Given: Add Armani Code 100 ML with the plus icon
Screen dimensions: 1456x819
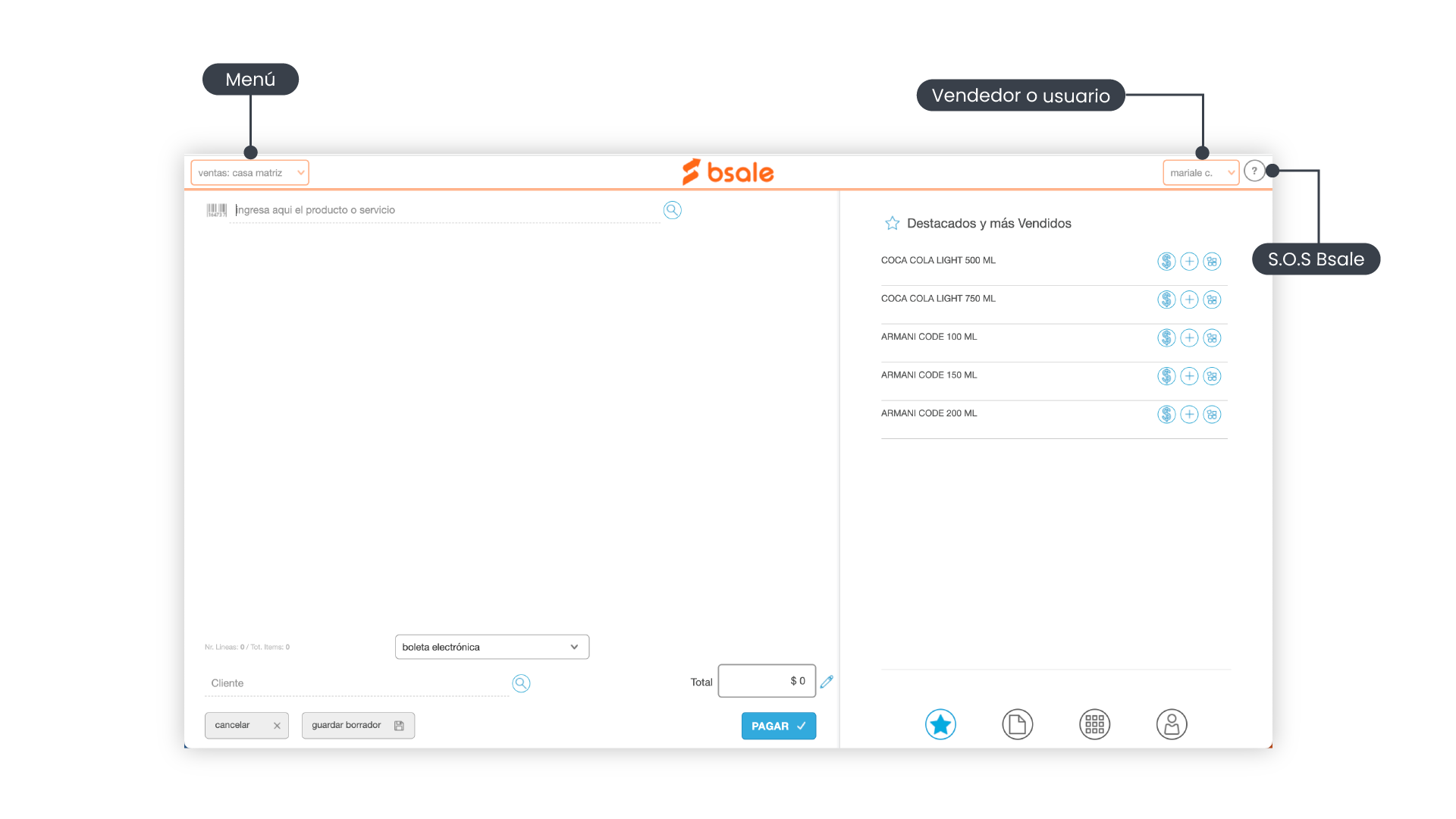Looking at the screenshot, I should 1189,338.
